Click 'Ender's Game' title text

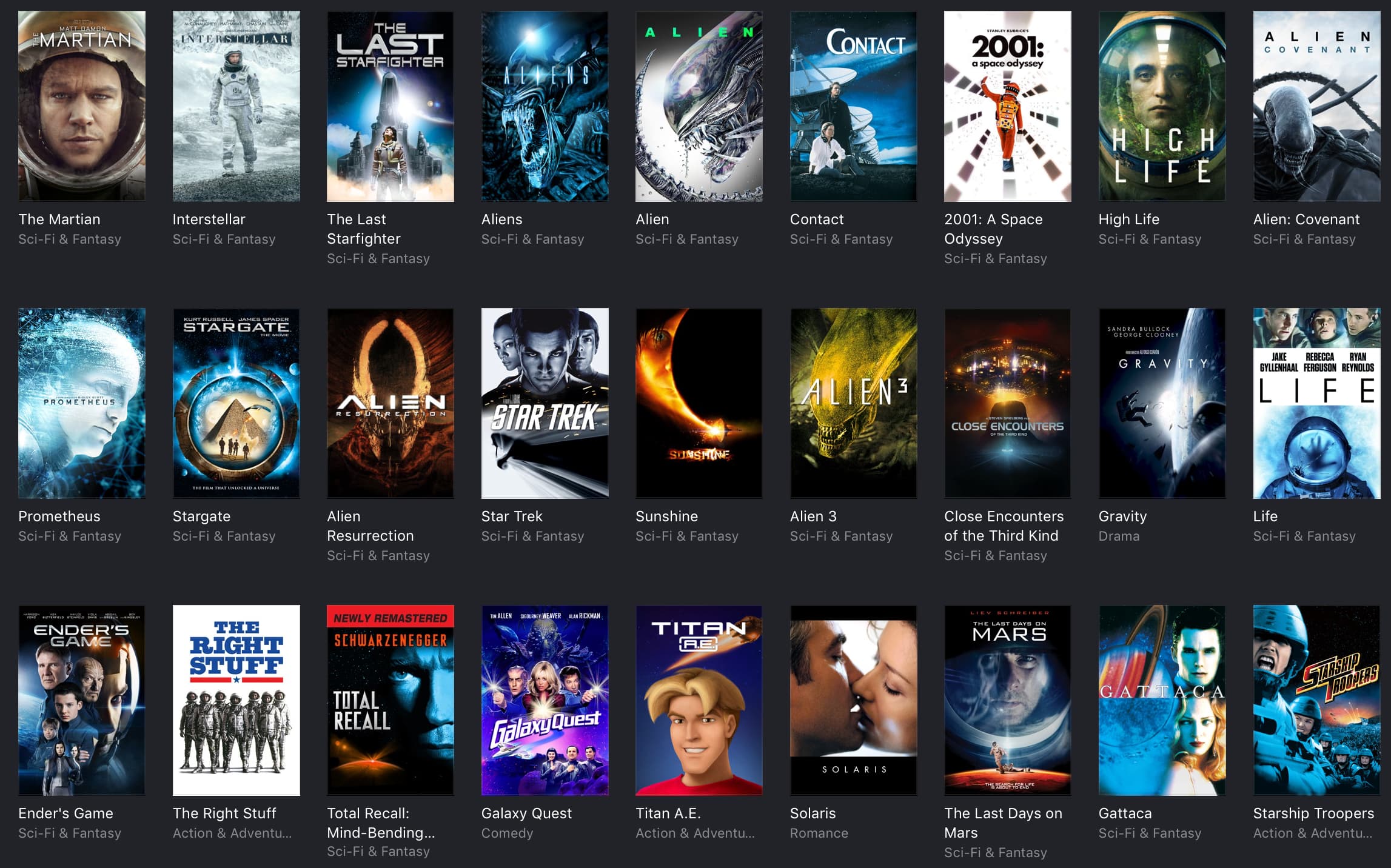[x=65, y=813]
